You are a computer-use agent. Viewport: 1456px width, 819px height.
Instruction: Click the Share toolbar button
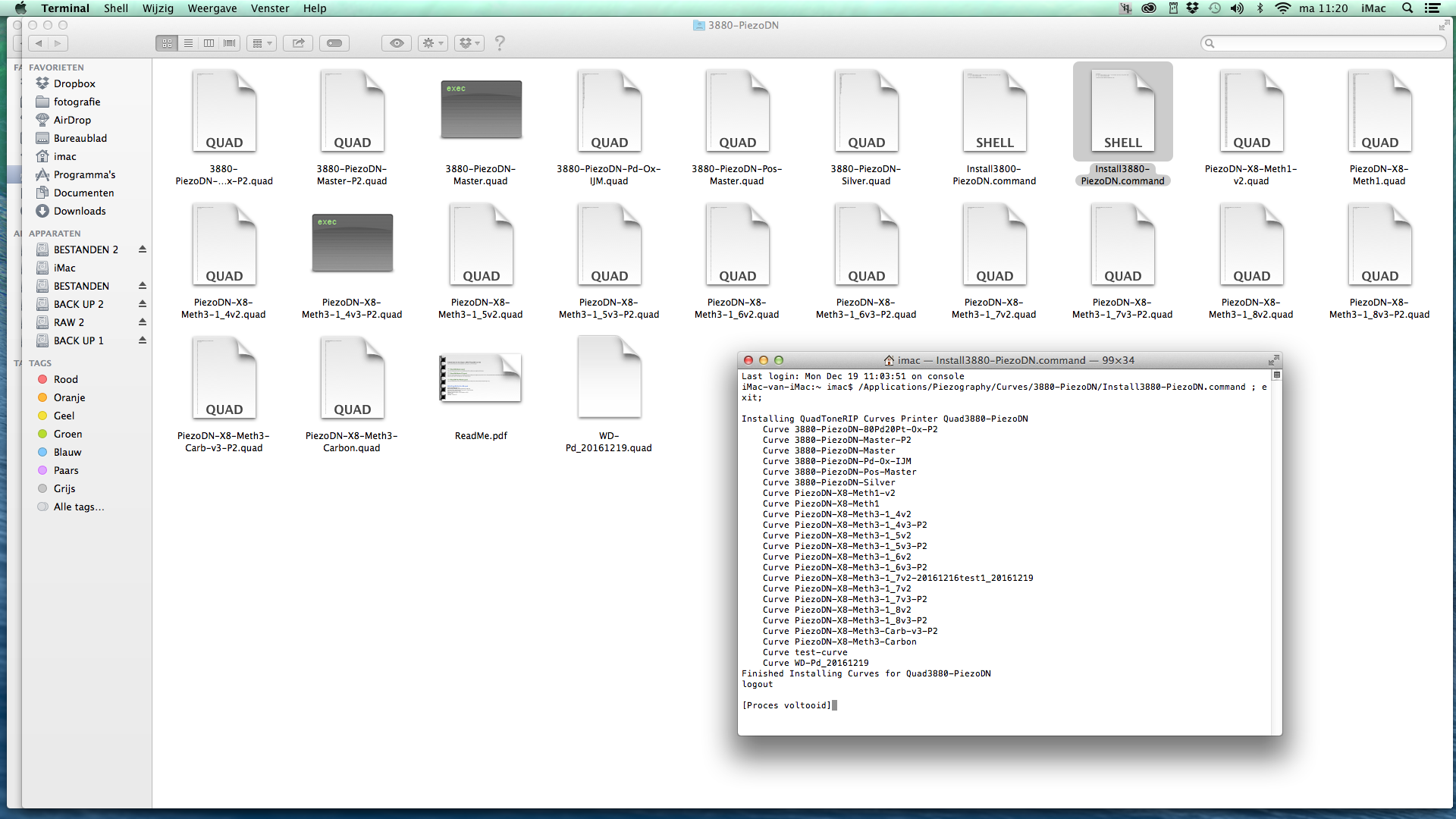click(x=298, y=43)
